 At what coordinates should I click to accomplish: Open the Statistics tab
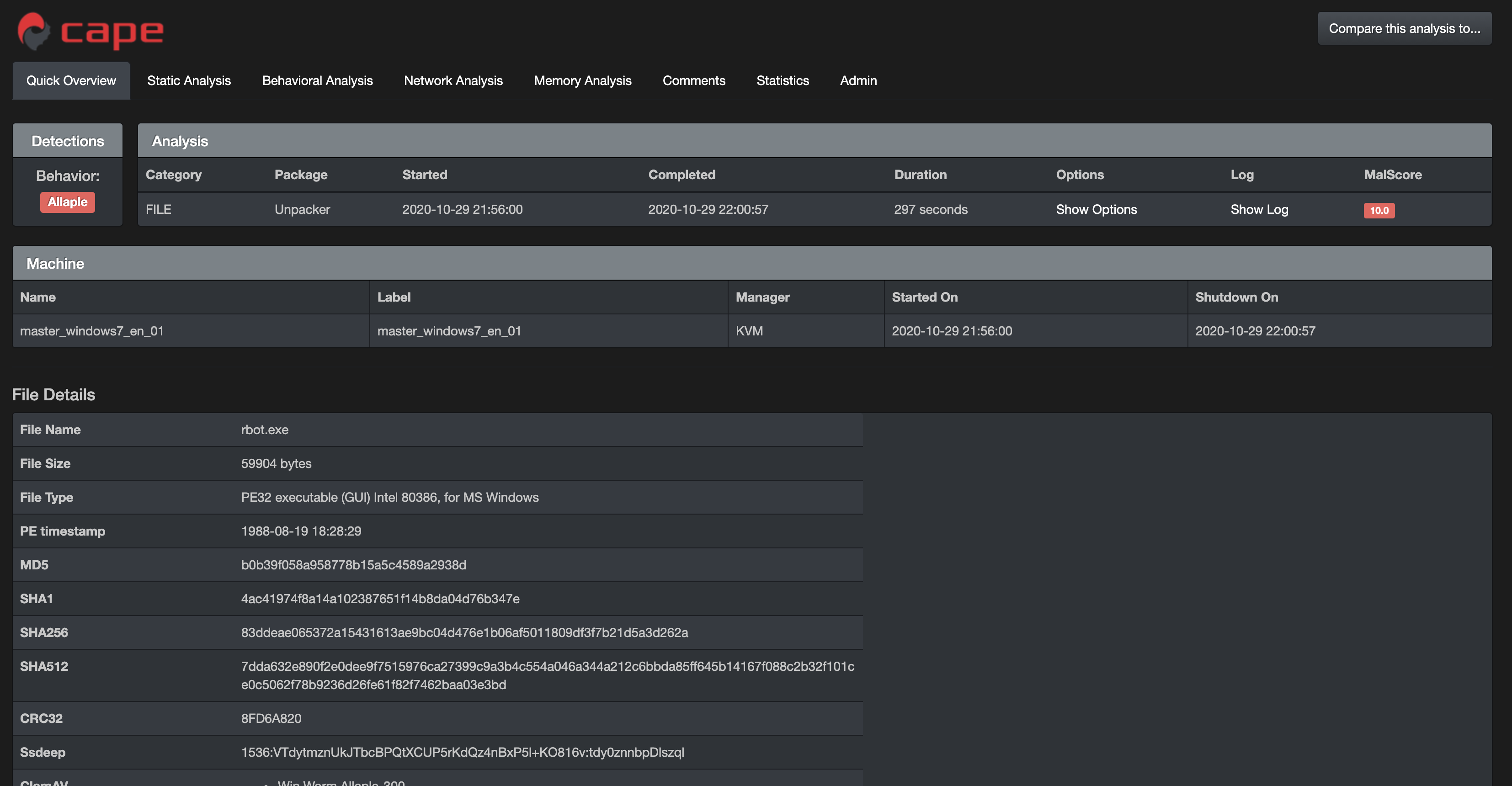783,80
